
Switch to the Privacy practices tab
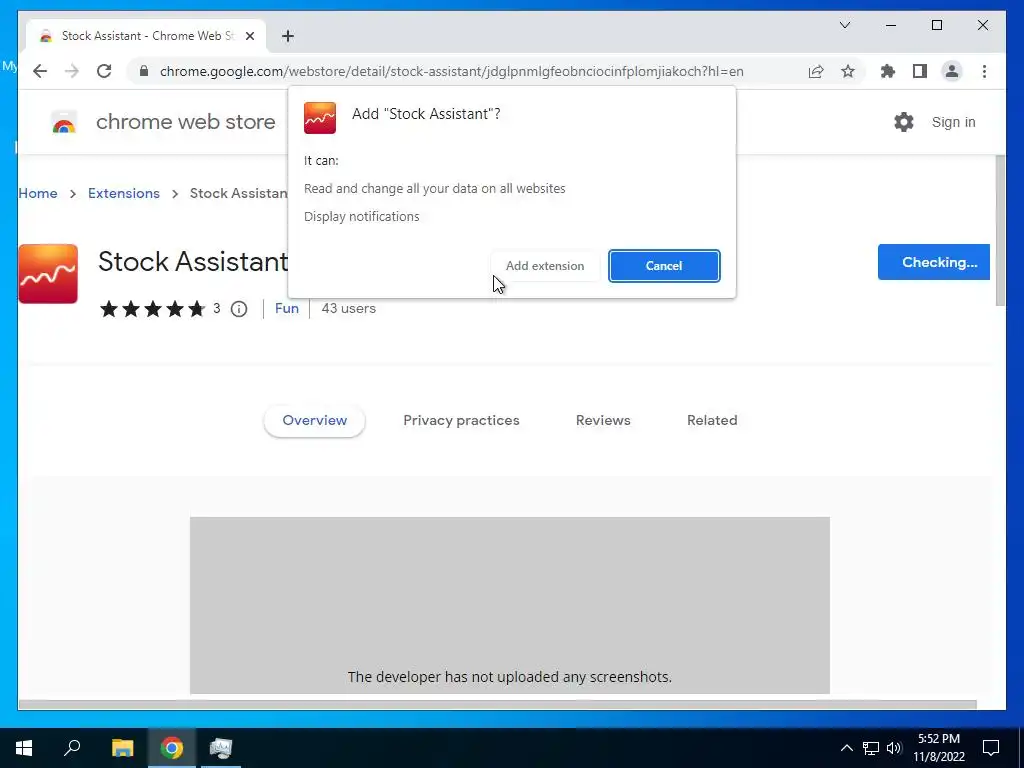(461, 420)
